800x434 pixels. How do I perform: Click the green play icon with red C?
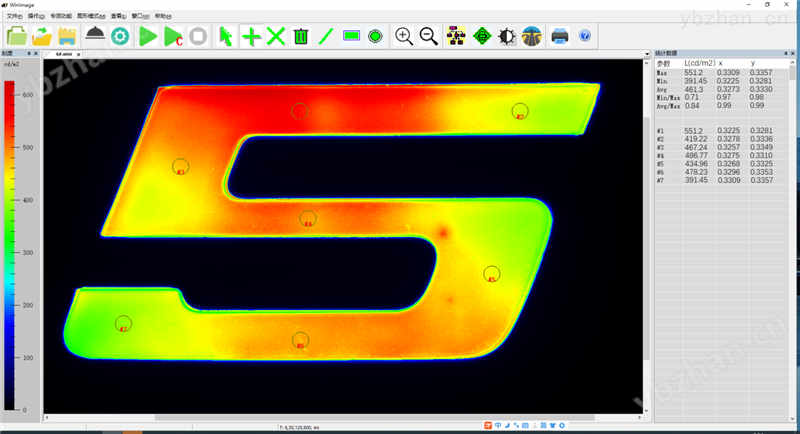point(173,36)
